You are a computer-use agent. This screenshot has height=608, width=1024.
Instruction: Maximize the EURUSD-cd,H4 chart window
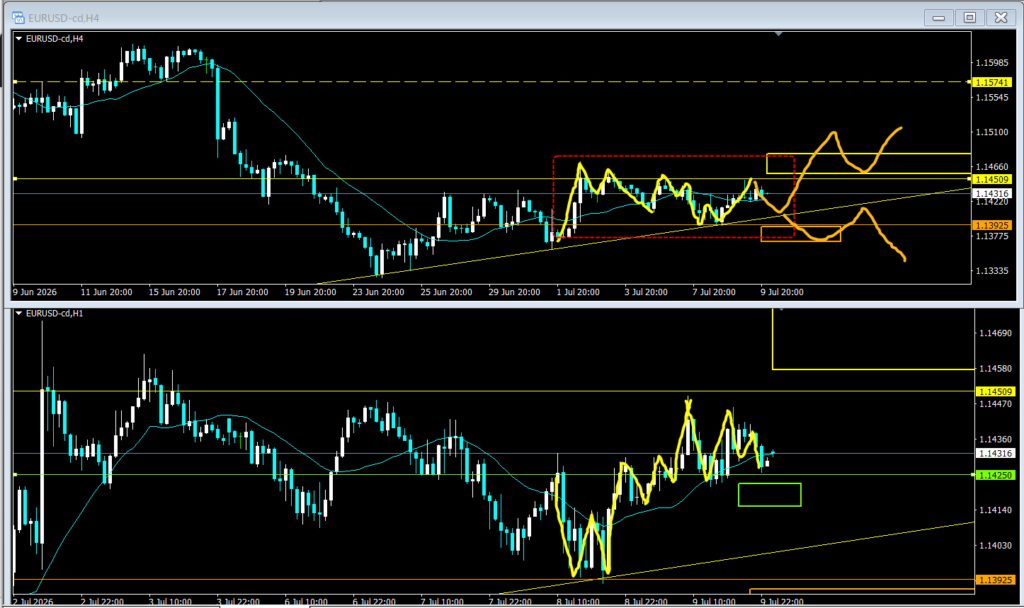(x=970, y=18)
